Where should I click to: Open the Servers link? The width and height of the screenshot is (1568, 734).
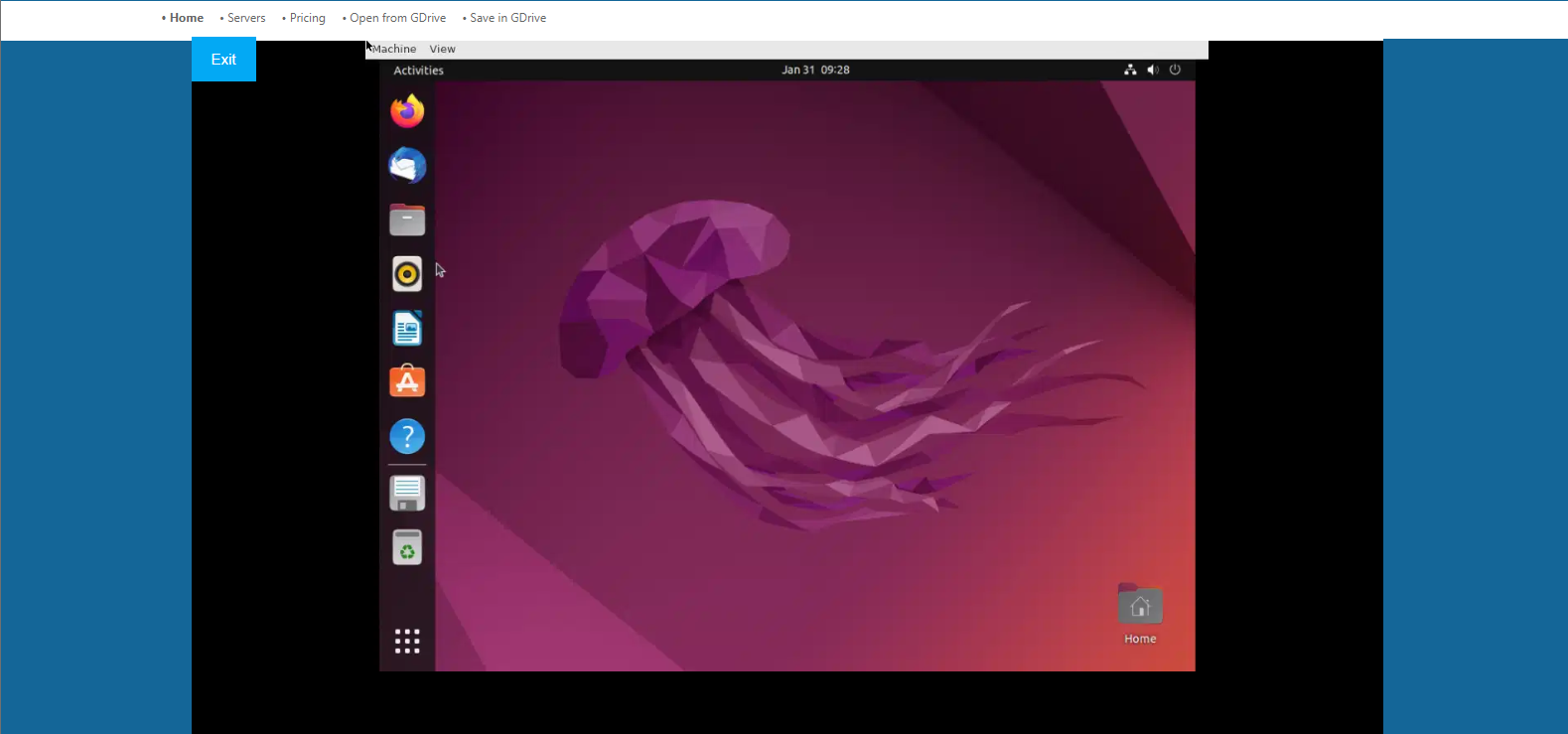point(246,18)
